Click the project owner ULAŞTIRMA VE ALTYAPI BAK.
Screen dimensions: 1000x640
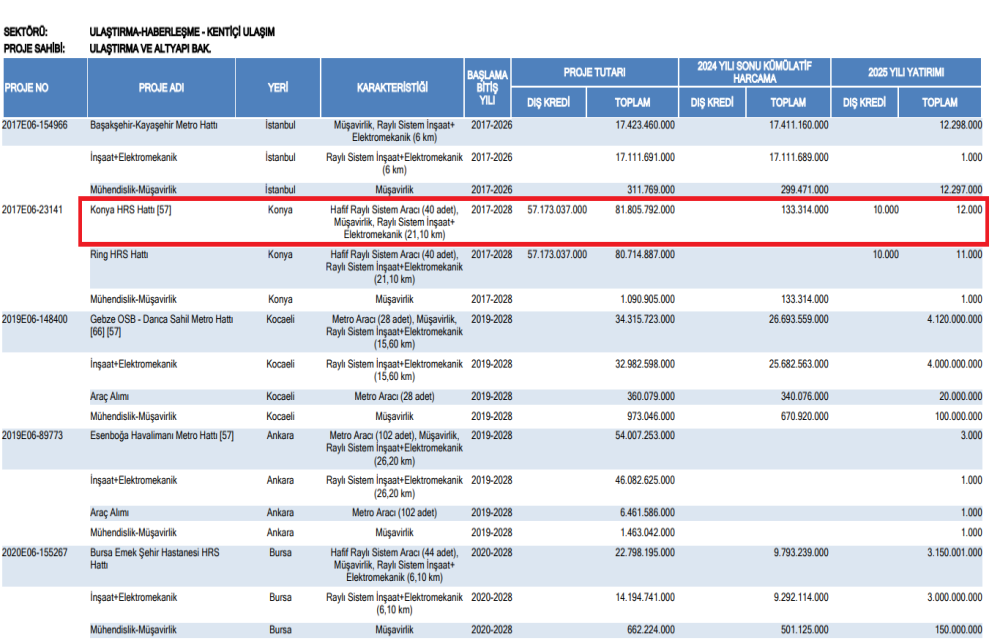tap(150, 47)
